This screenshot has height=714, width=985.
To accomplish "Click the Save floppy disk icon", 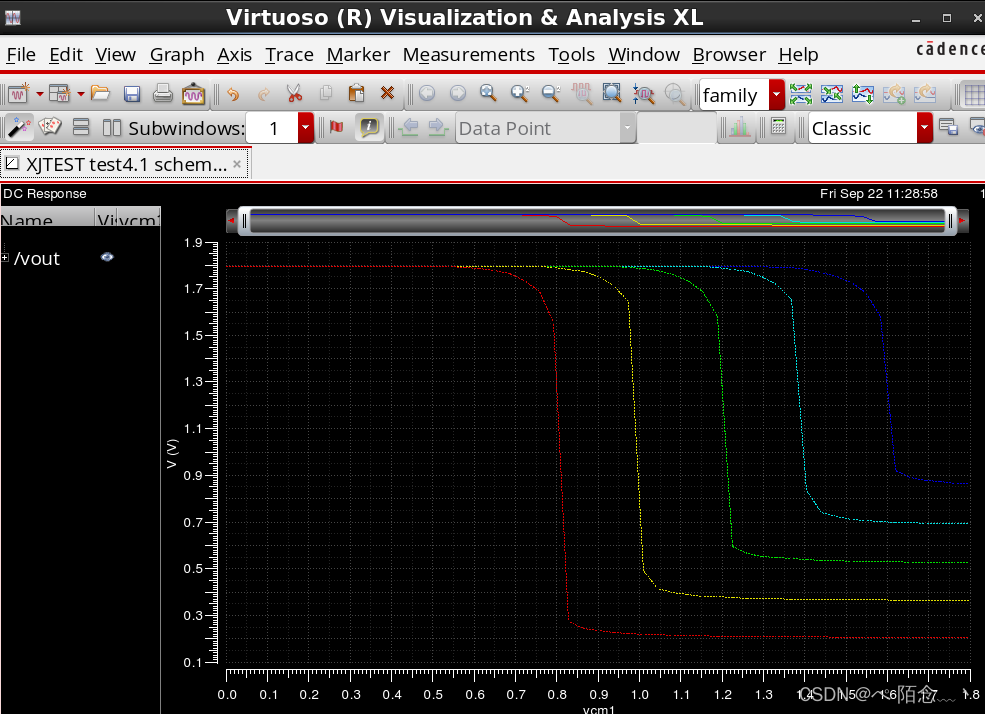I will (x=132, y=94).
